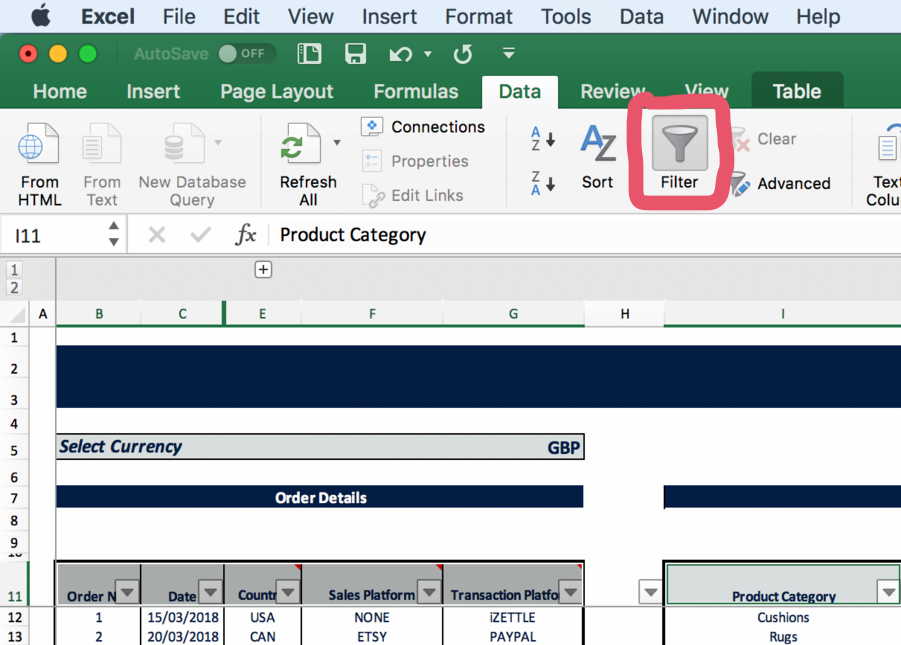The width and height of the screenshot is (901, 645).
Task: Expand the grouped column plus button
Action: (x=263, y=269)
